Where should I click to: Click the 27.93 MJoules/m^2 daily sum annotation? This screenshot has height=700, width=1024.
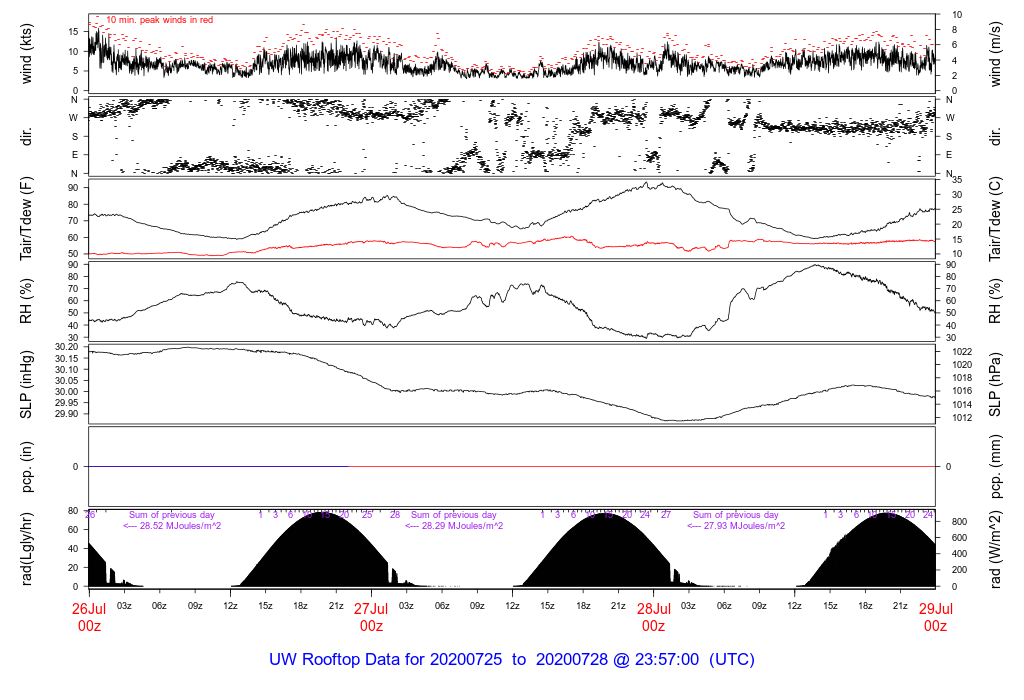click(736, 526)
